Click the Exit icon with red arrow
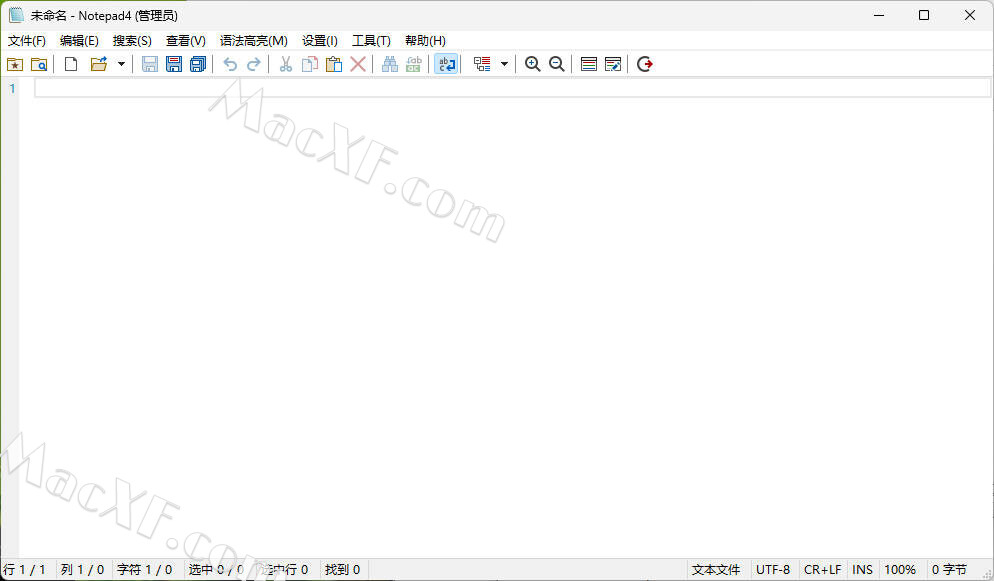994x581 pixels. pyautogui.click(x=645, y=64)
